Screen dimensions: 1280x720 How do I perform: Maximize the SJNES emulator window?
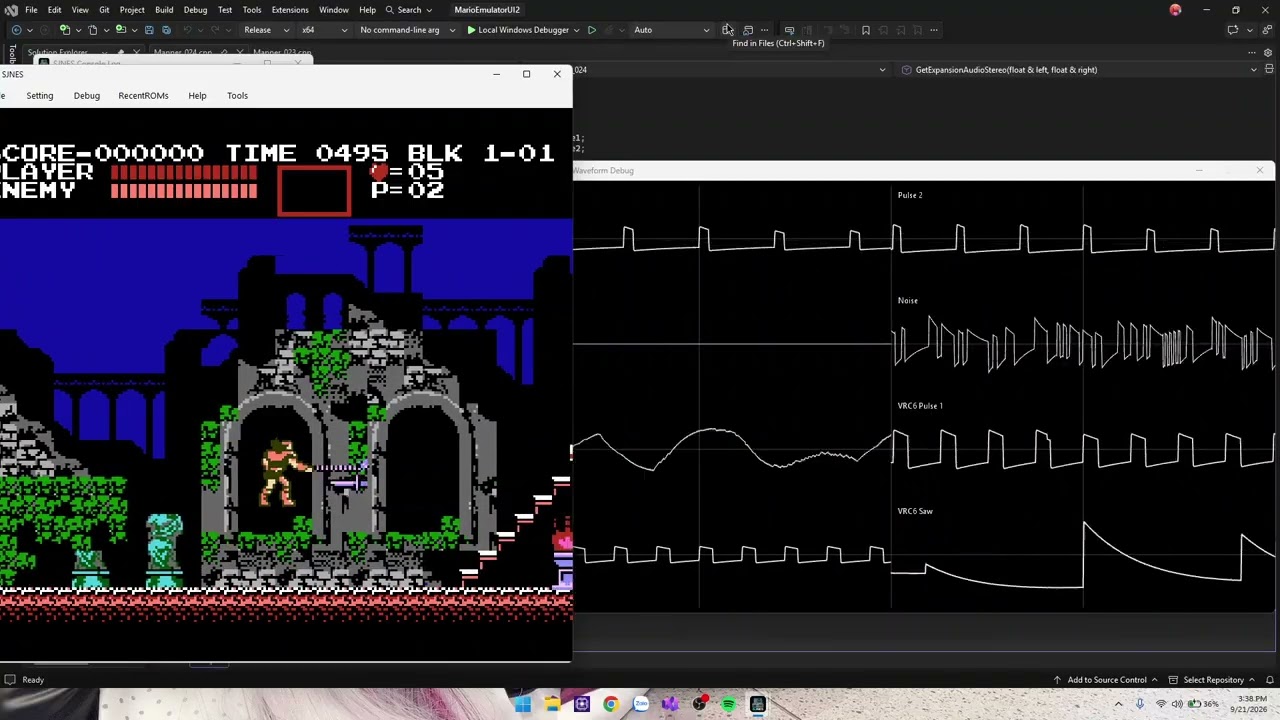(x=526, y=74)
